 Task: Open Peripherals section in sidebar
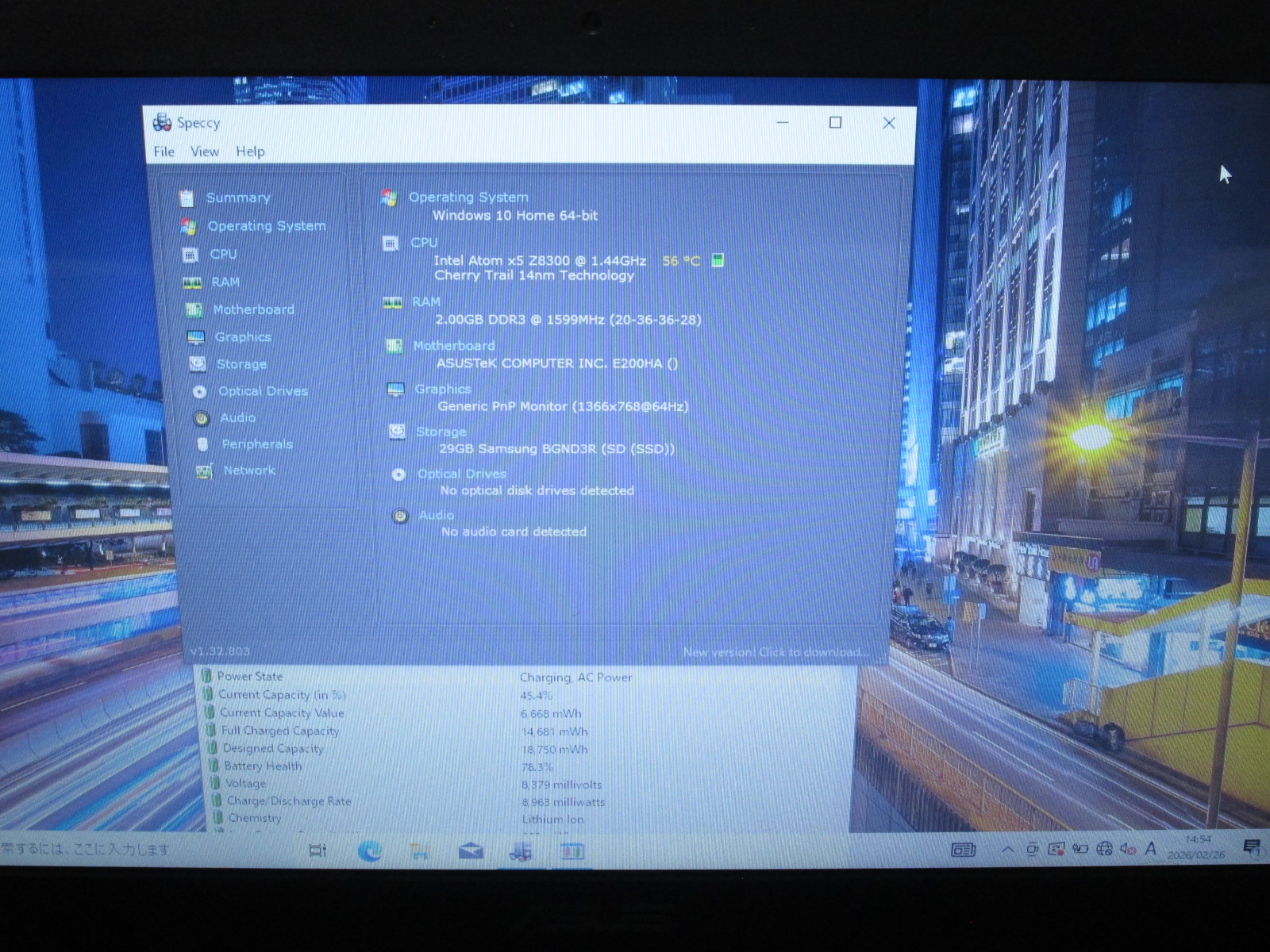[256, 444]
